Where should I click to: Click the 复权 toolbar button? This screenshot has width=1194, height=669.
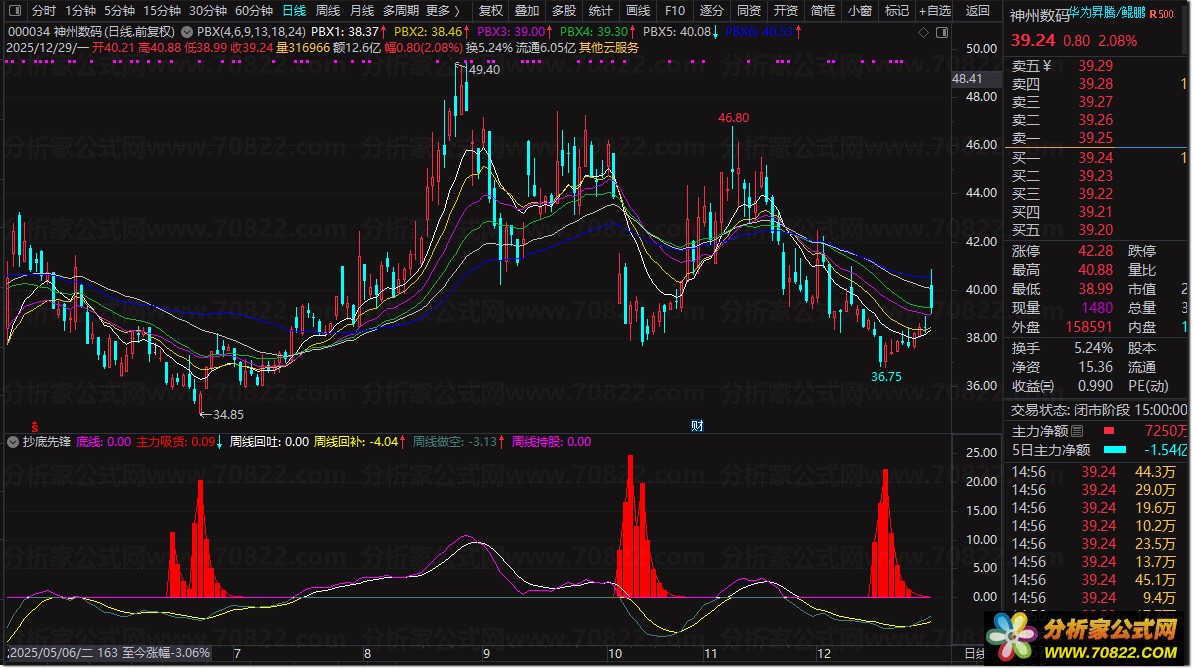pyautogui.click(x=490, y=11)
